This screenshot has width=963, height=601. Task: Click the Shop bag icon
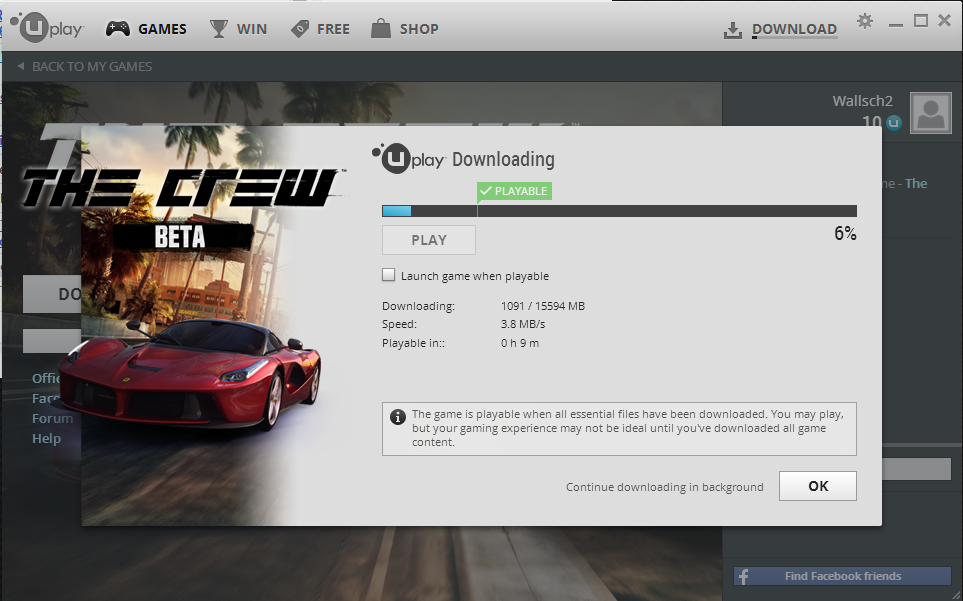pyautogui.click(x=380, y=28)
